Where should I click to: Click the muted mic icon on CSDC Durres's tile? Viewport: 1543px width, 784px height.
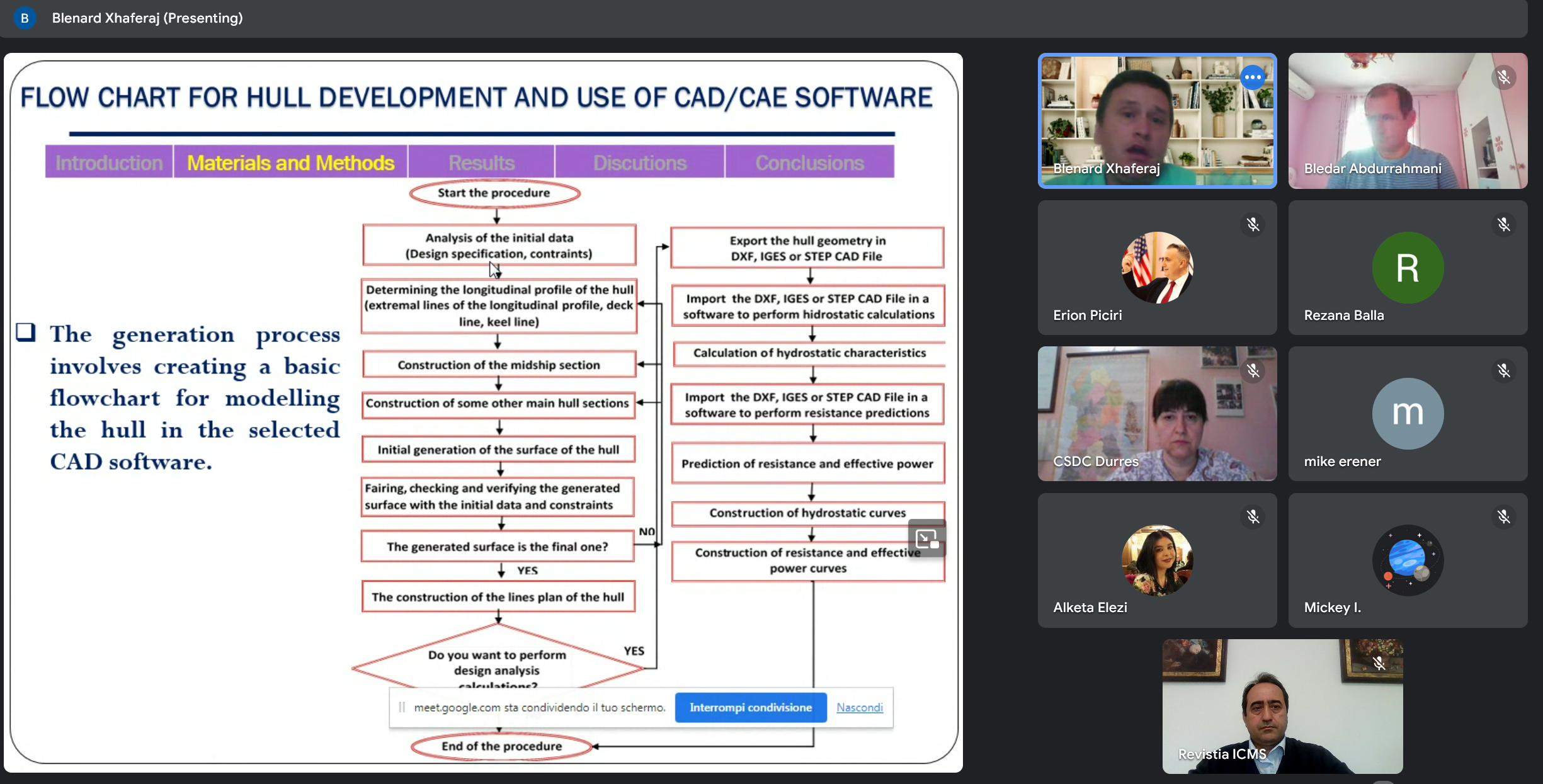point(1253,371)
